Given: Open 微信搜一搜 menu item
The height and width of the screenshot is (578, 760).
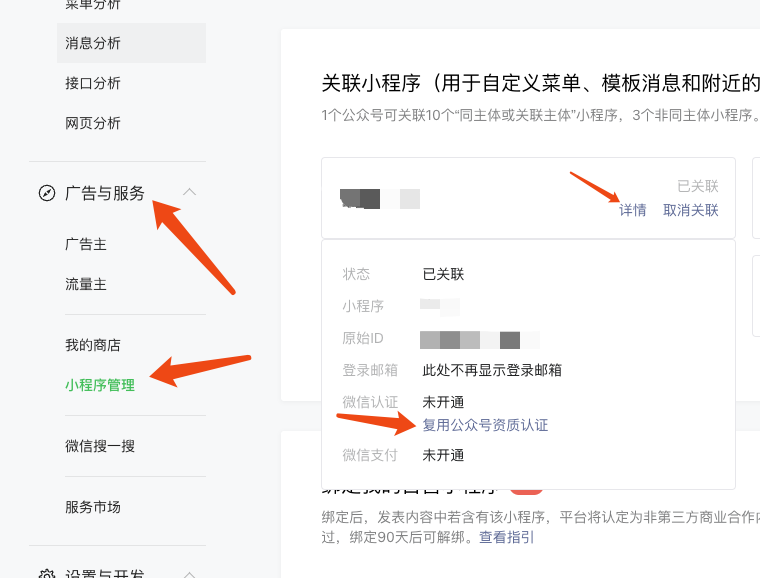Looking at the screenshot, I should click(100, 446).
